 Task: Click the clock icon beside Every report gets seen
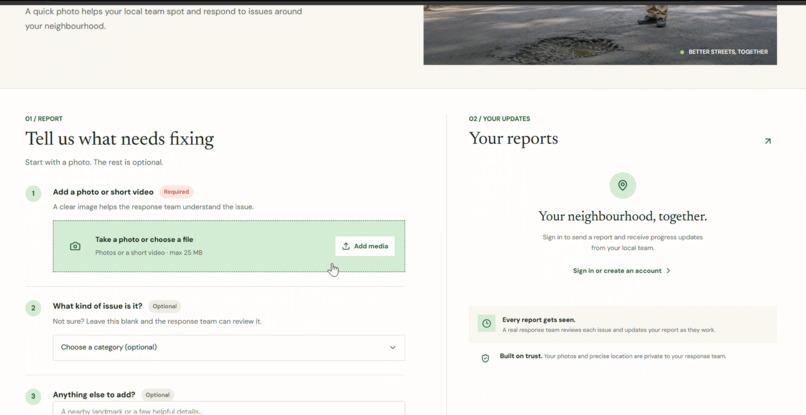486,323
